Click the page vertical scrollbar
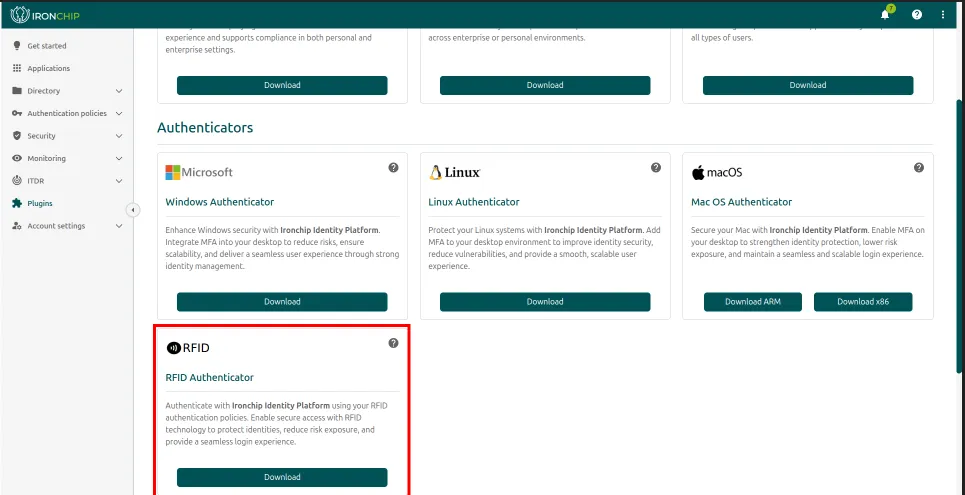This screenshot has height=495, width=965. 959,236
